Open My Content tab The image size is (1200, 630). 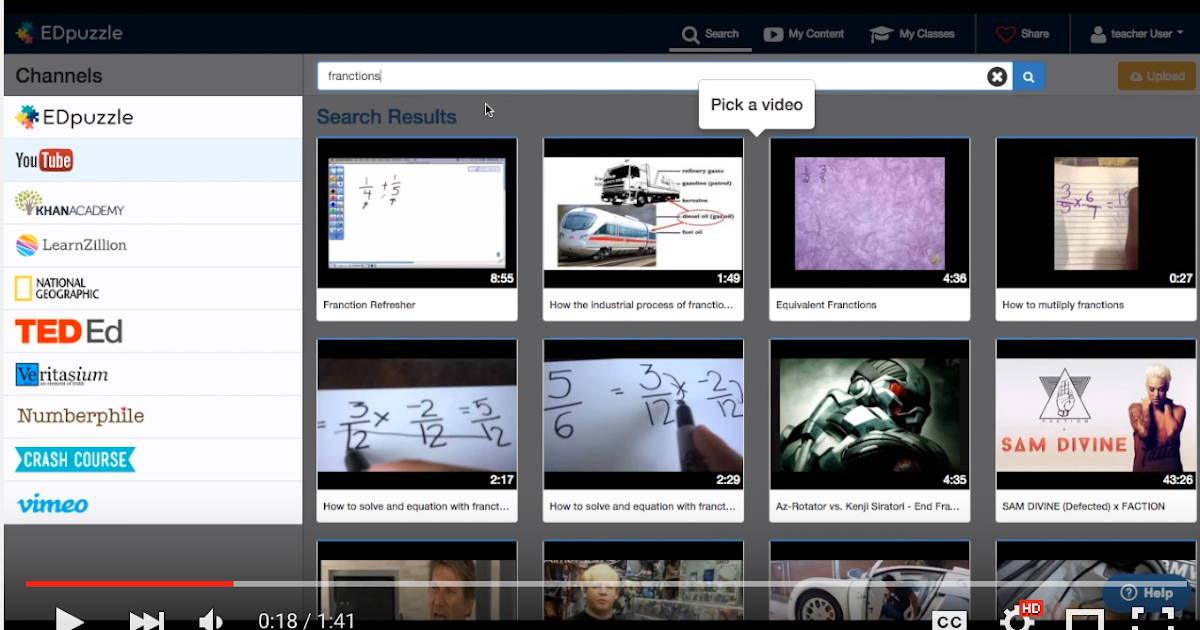coord(804,34)
